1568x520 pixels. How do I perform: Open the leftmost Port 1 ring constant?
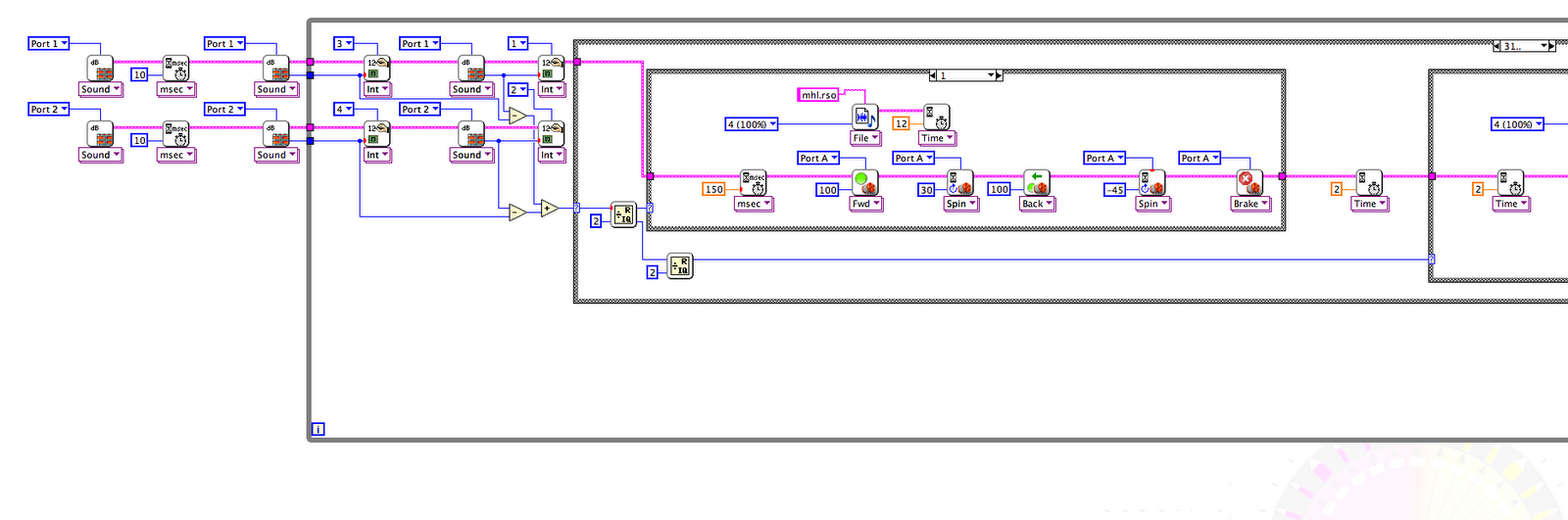[49, 43]
